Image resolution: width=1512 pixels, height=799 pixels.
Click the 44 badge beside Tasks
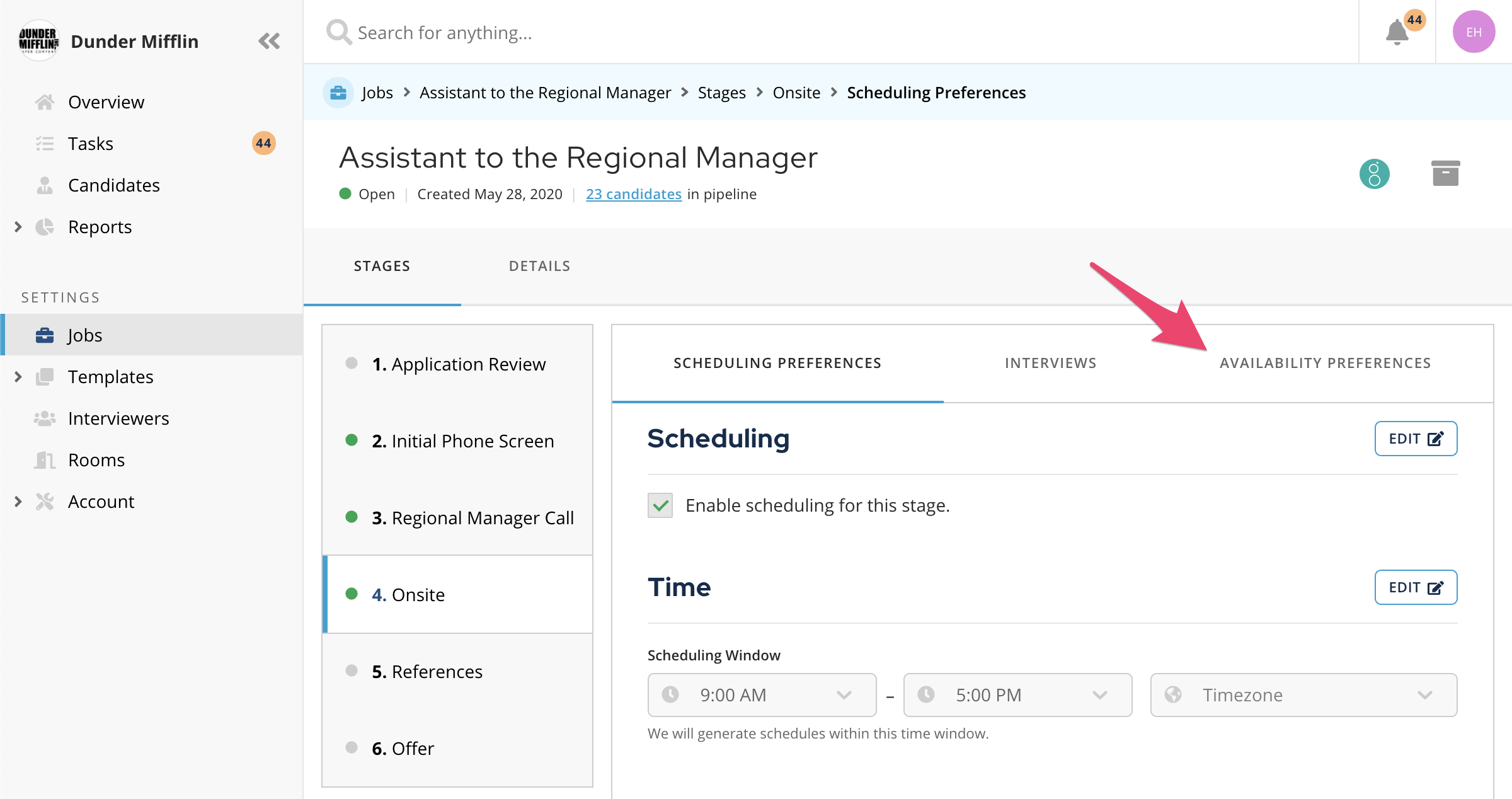(263, 143)
